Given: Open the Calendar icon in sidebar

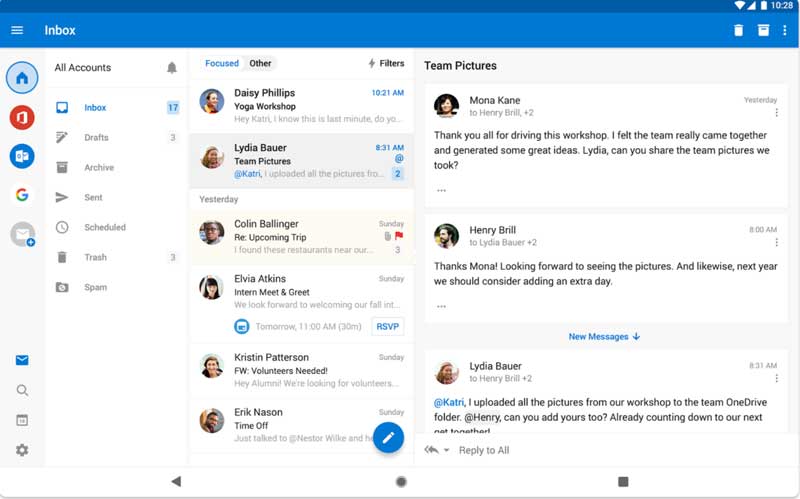Looking at the screenshot, I should [22, 420].
